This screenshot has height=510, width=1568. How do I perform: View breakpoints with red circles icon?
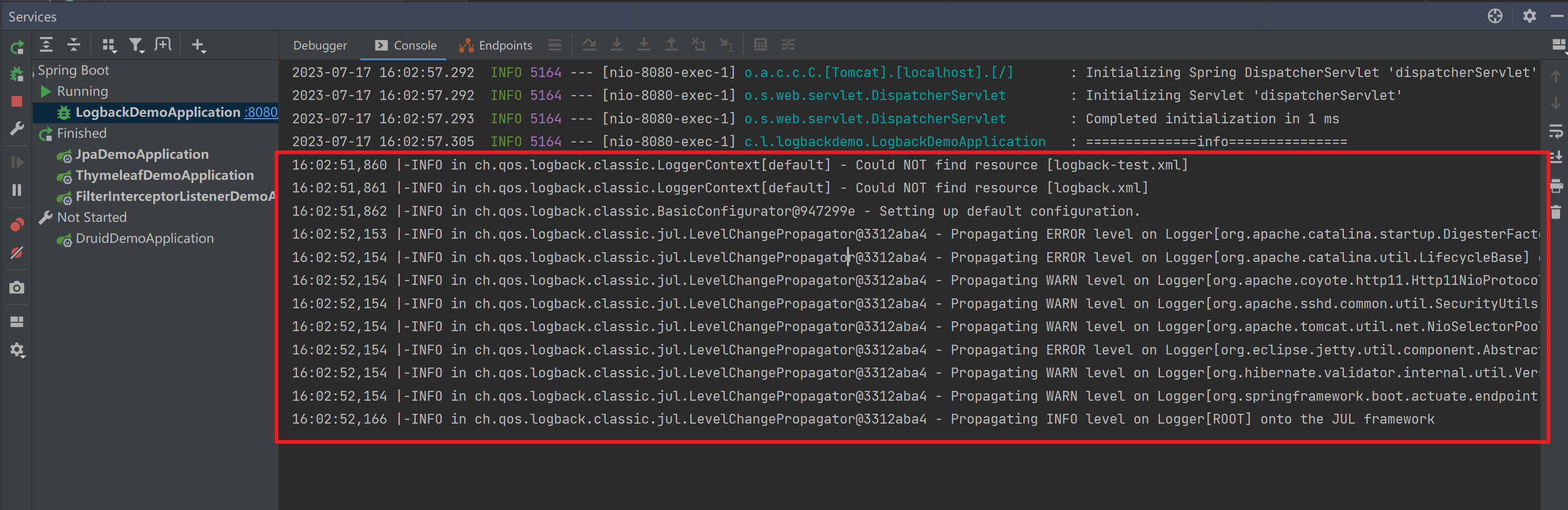(17, 225)
